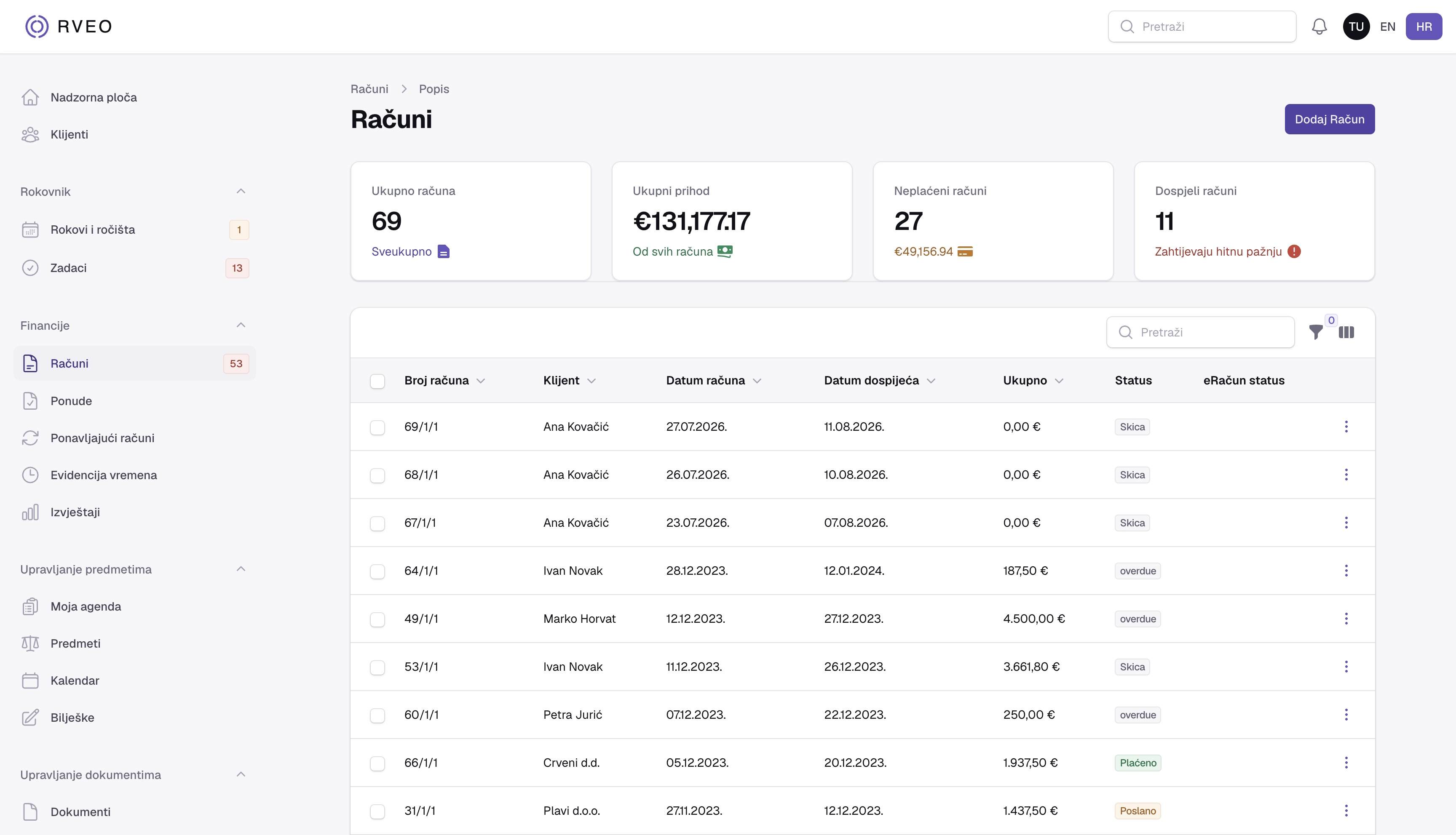1456x835 pixels.
Task: Collapse the Rokovnik sidebar section
Action: [x=241, y=191]
